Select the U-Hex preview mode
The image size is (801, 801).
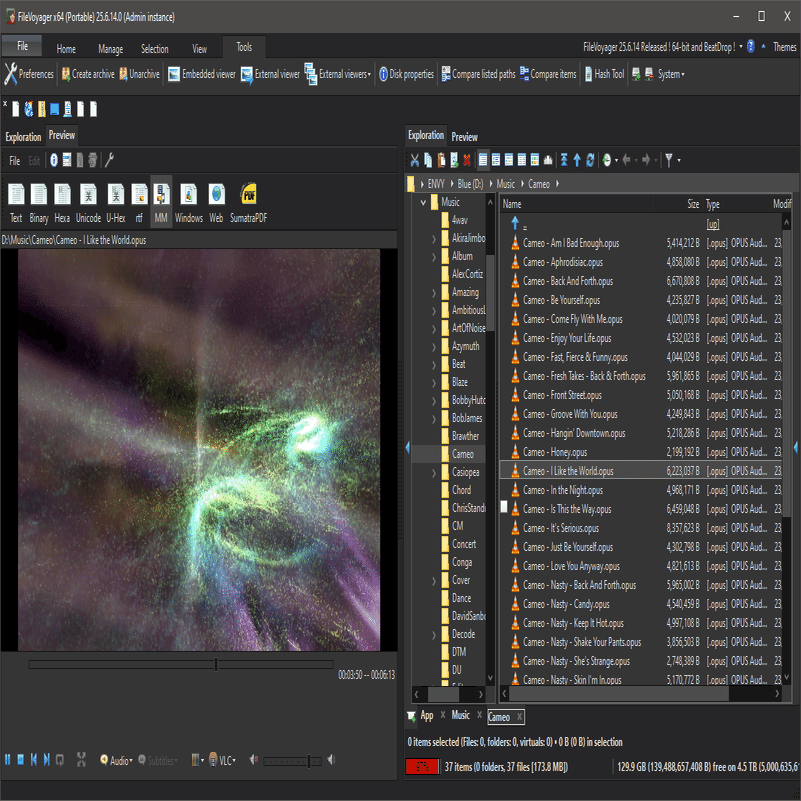pos(116,203)
